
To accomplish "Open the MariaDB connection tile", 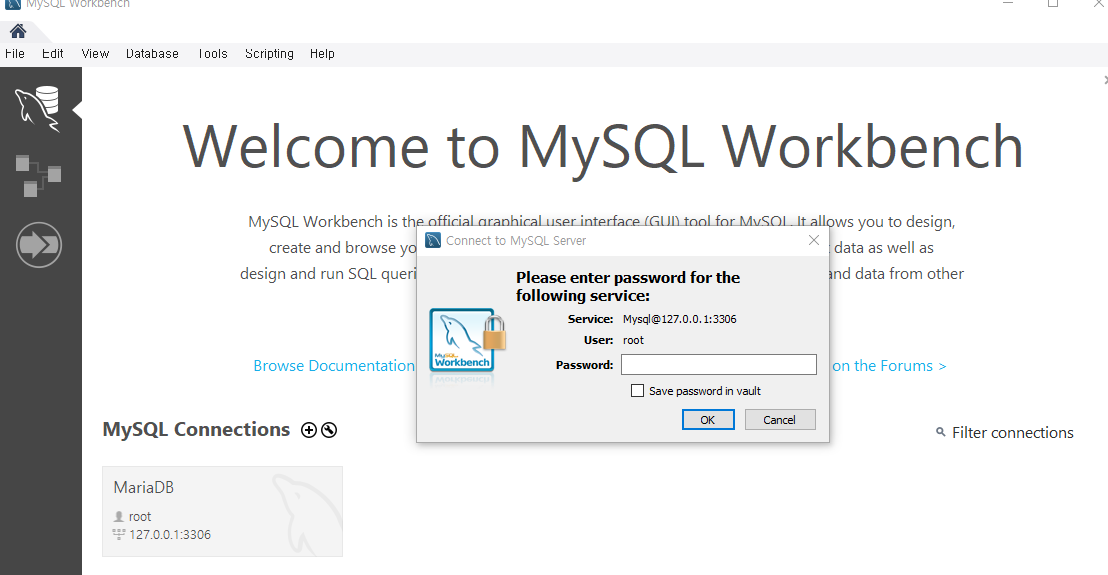I will click(223, 511).
